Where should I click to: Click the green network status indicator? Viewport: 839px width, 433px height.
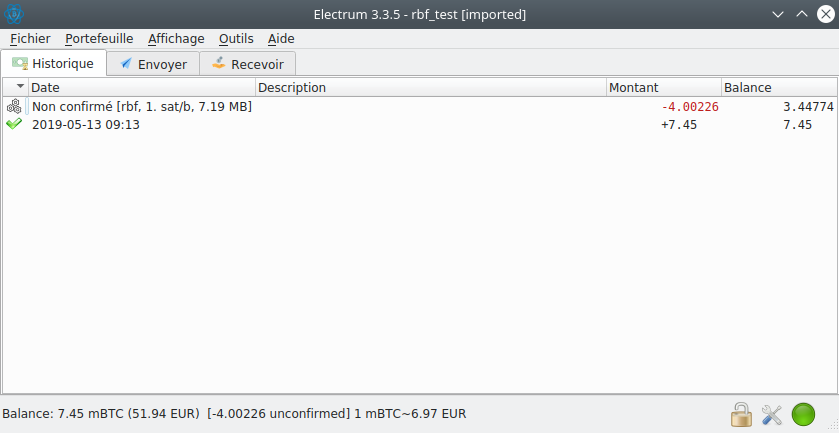click(803, 414)
